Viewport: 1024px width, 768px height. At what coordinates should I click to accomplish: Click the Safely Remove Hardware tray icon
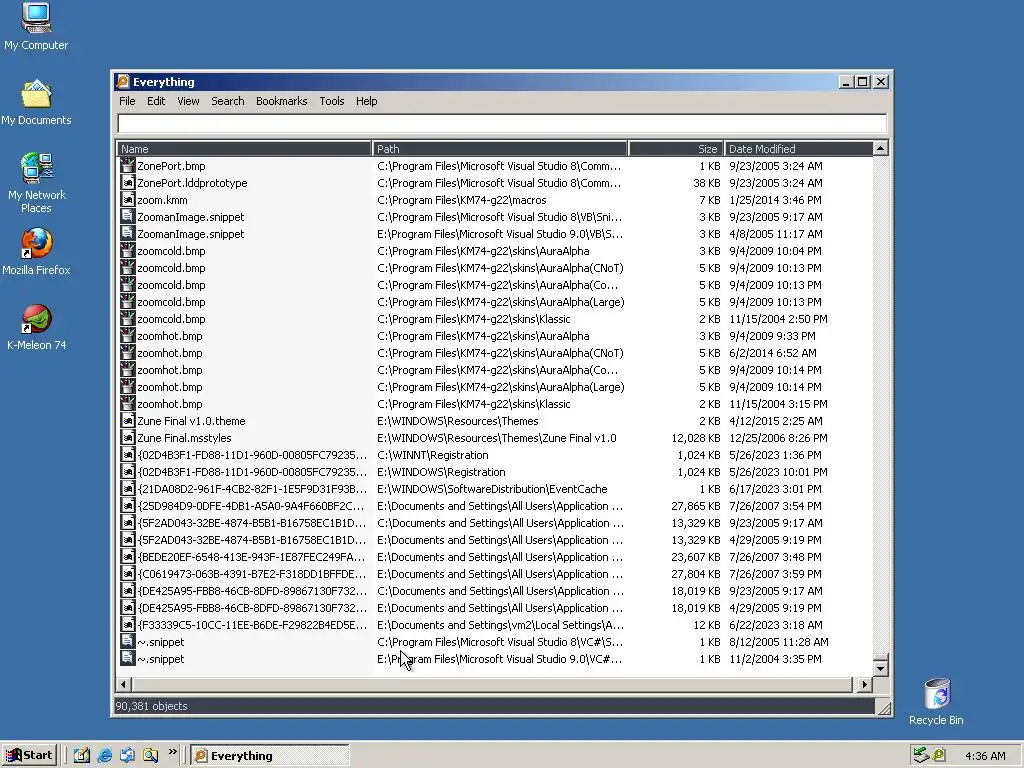click(x=921, y=755)
